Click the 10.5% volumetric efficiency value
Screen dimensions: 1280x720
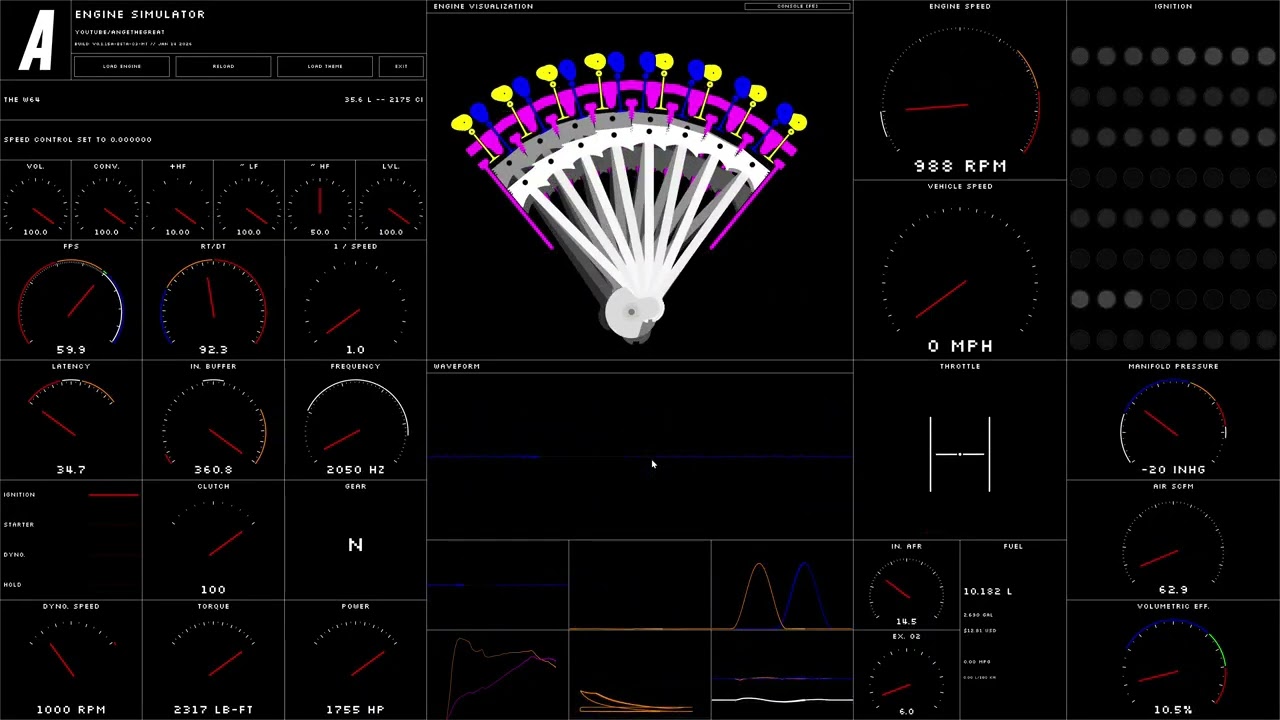point(1173,710)
